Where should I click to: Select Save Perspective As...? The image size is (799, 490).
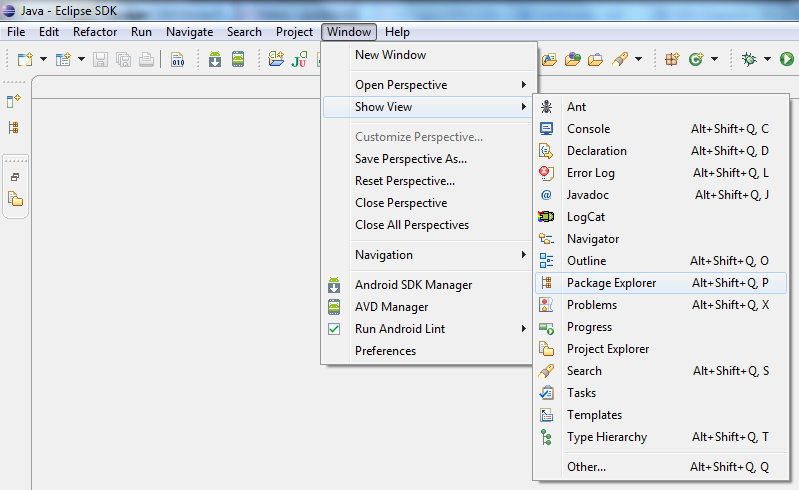pos(429,159)
